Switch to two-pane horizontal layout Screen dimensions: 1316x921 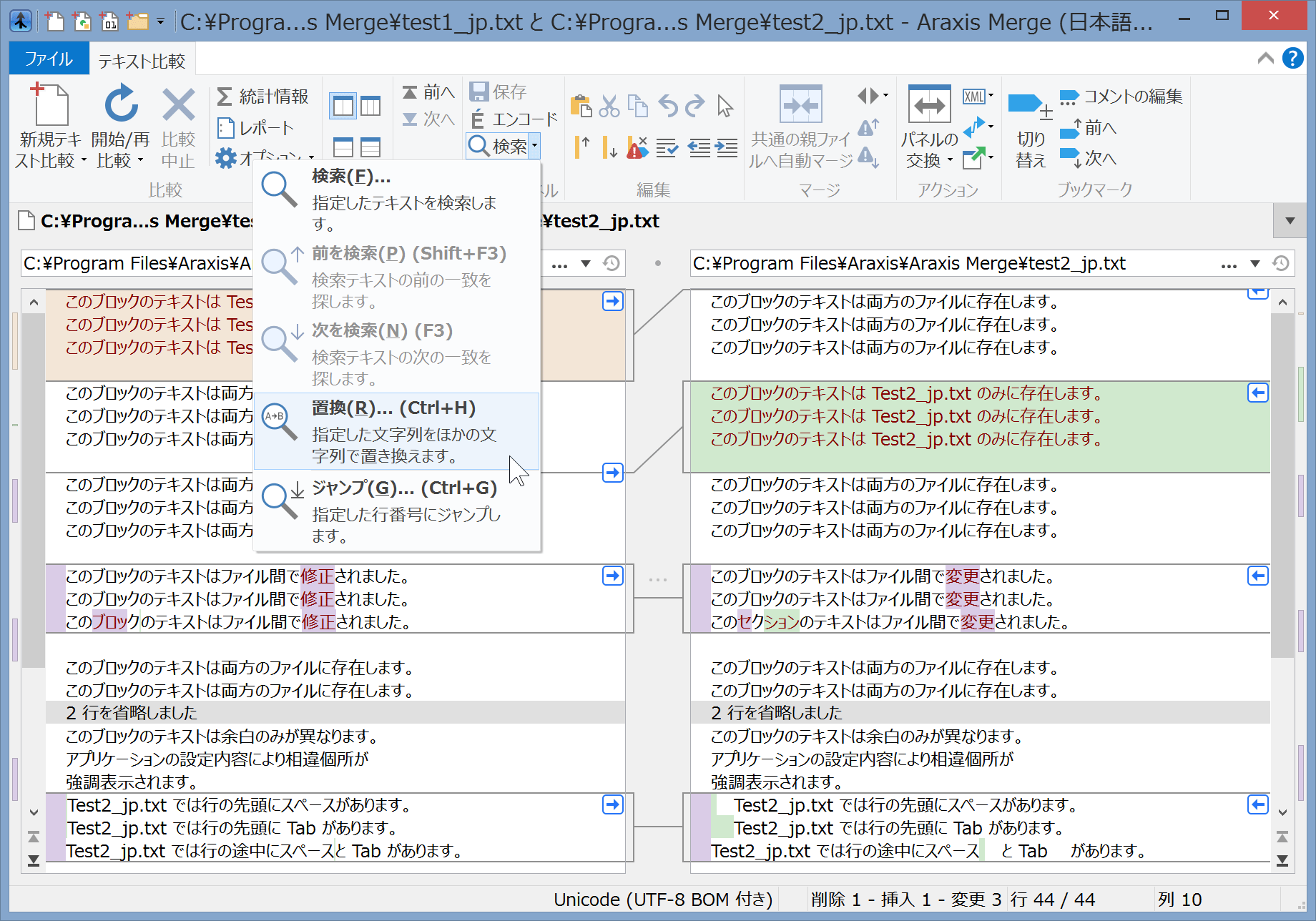pos(343,147)
